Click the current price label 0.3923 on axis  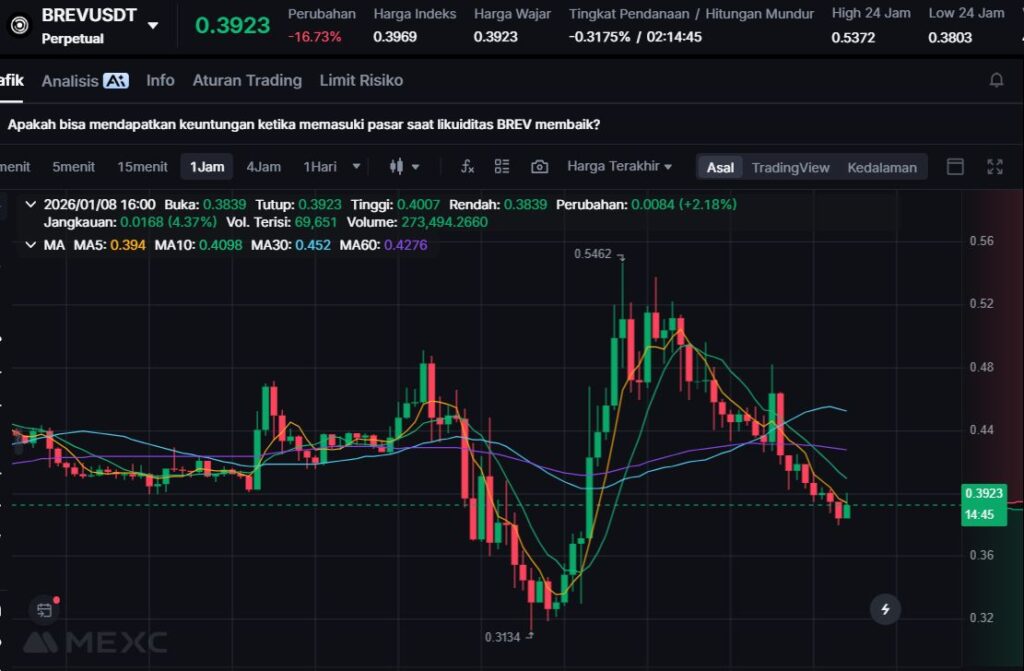(x=984, y=493)
